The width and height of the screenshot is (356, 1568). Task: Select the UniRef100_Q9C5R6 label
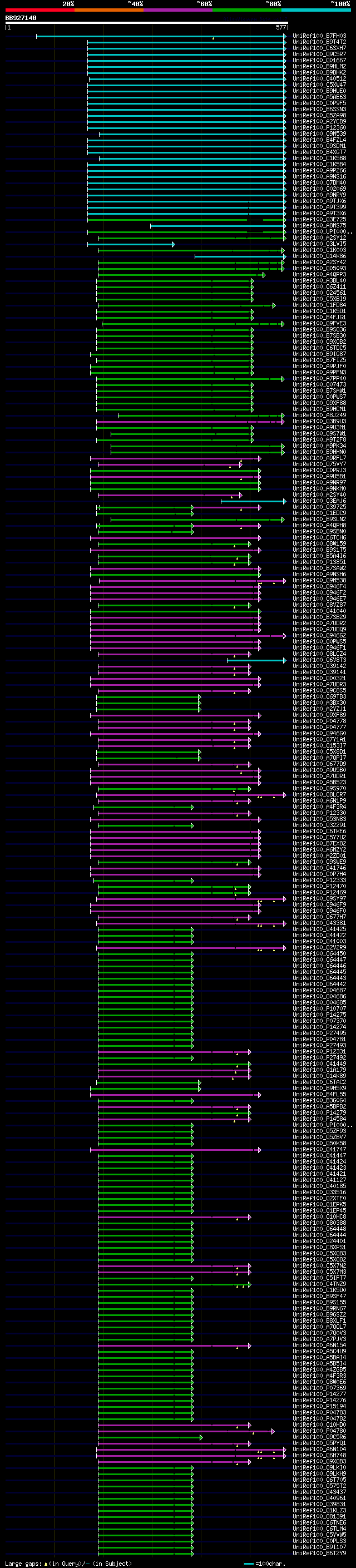319,1437
